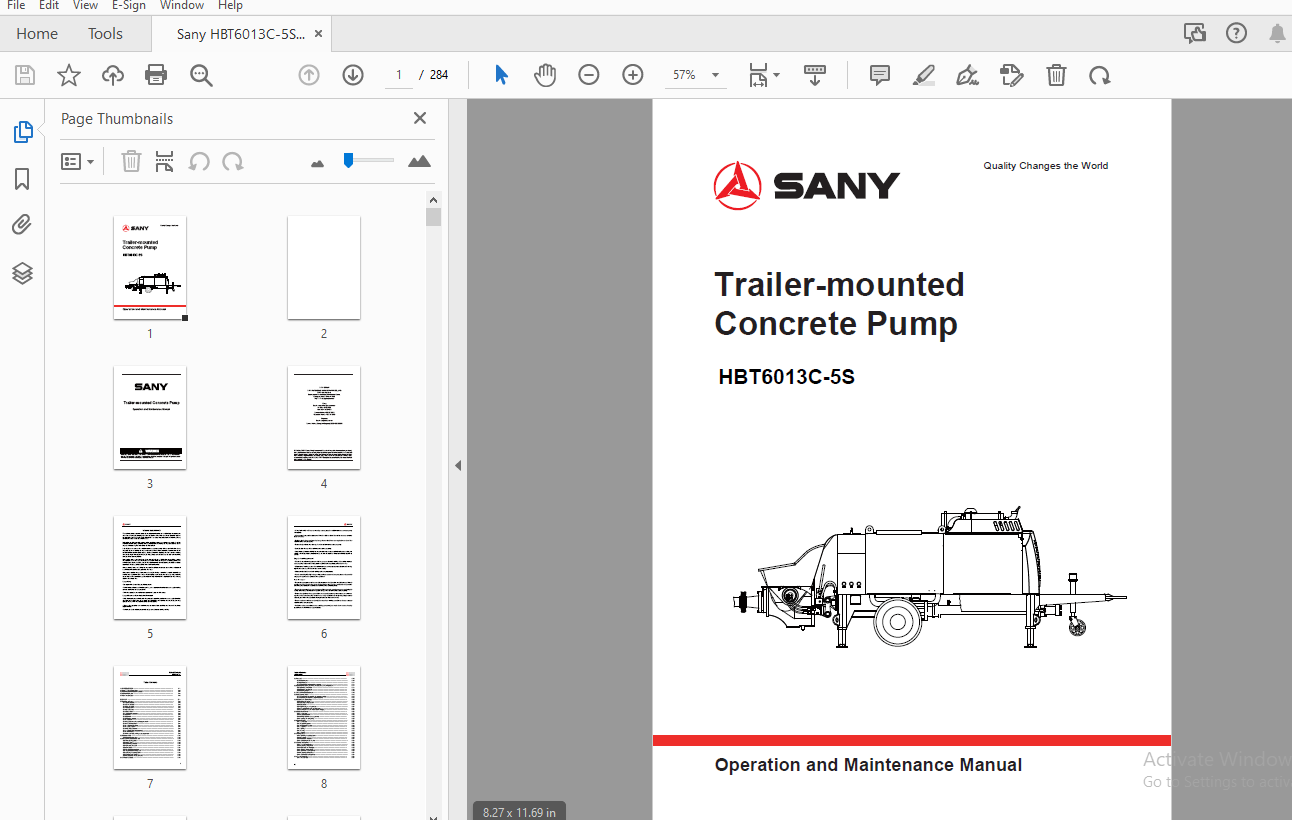
Task: Select page 3 thumbnail
Action: 150,418
